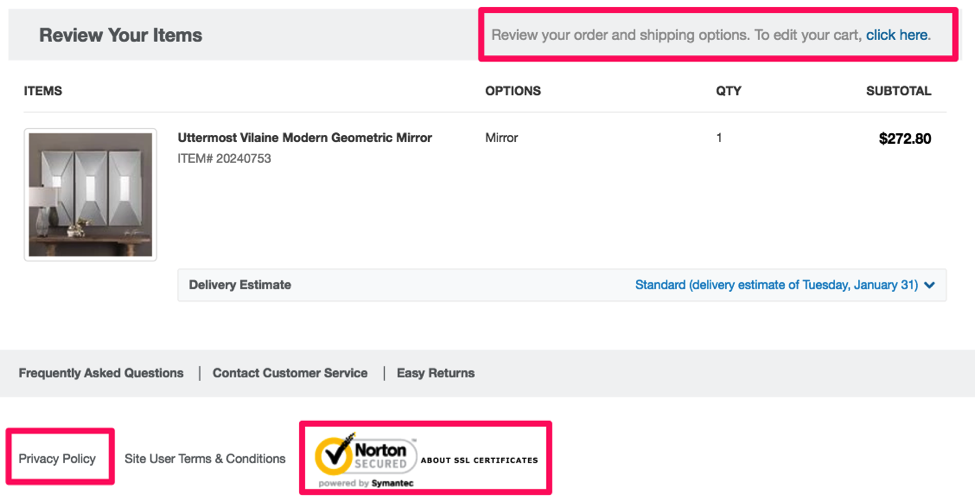Click the $272.80 subtotal amount
This screenshot has width=975, height=496.
(905, 139)
